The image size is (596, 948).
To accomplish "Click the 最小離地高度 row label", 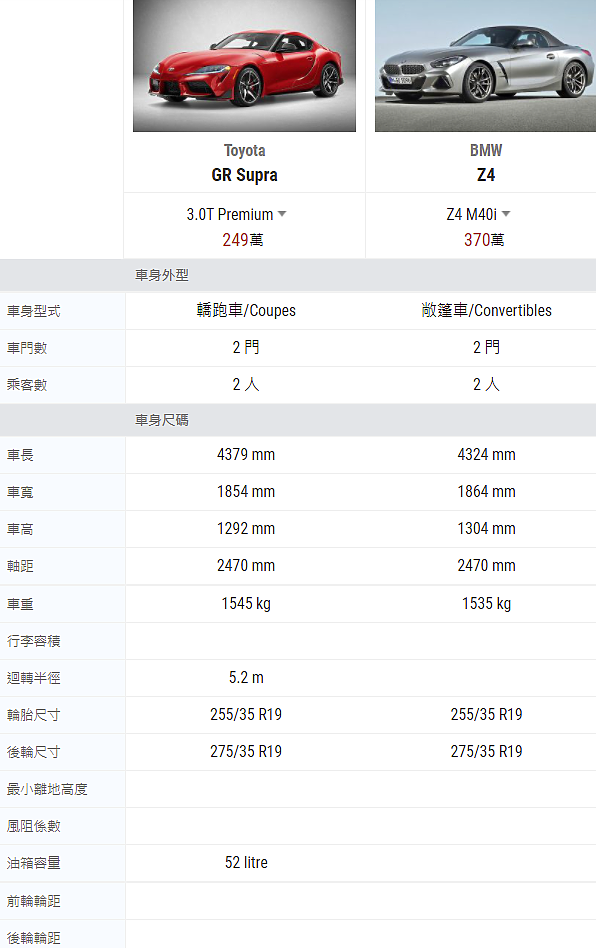I will [x=47, y=789].
